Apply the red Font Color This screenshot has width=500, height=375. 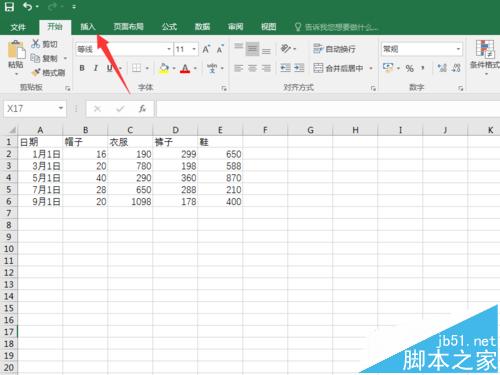pos(185,68)
